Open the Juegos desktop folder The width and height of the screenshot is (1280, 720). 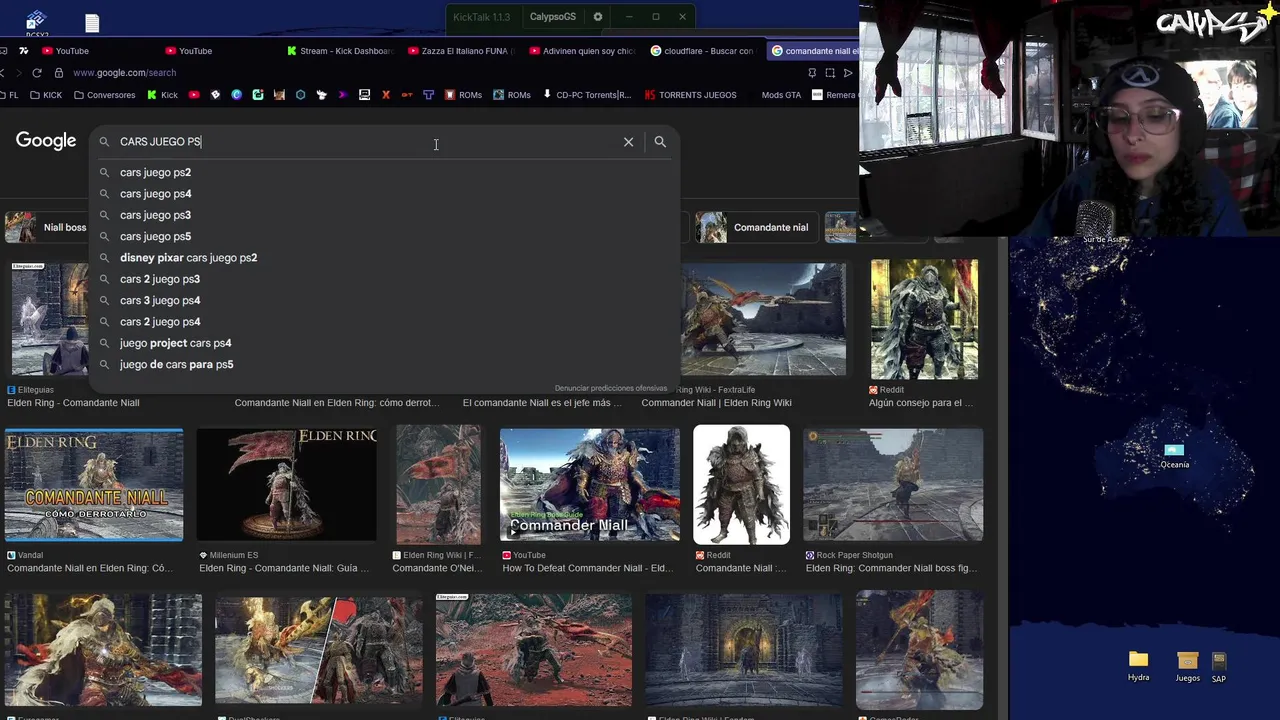1187,666
